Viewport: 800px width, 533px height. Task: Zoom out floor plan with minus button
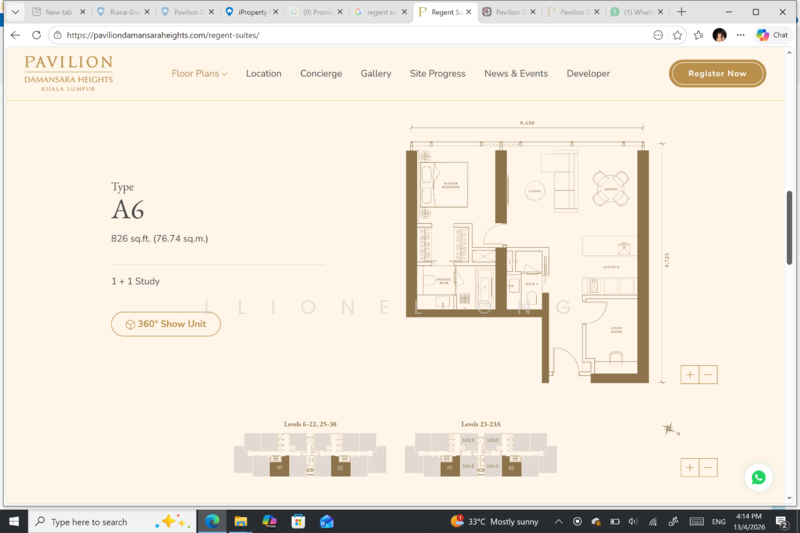708,375
